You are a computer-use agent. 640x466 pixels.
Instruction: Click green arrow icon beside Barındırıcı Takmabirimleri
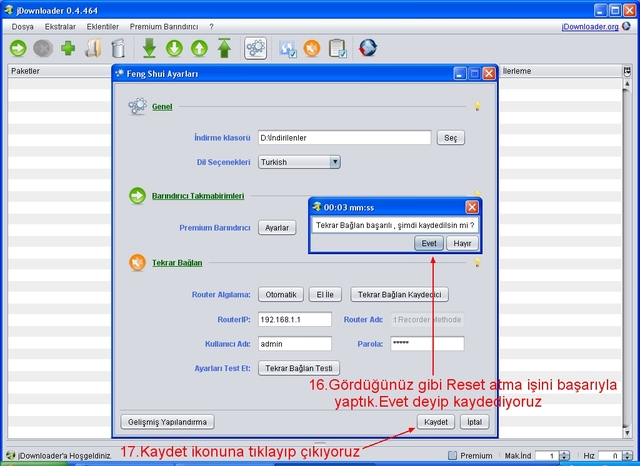(x=138, y=195)
